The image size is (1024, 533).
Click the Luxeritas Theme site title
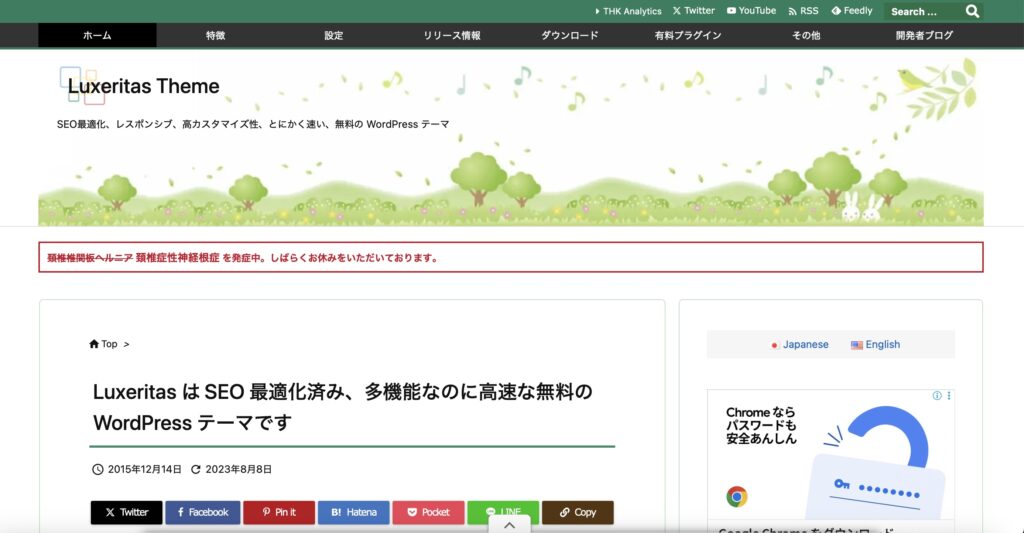[144, 86]
